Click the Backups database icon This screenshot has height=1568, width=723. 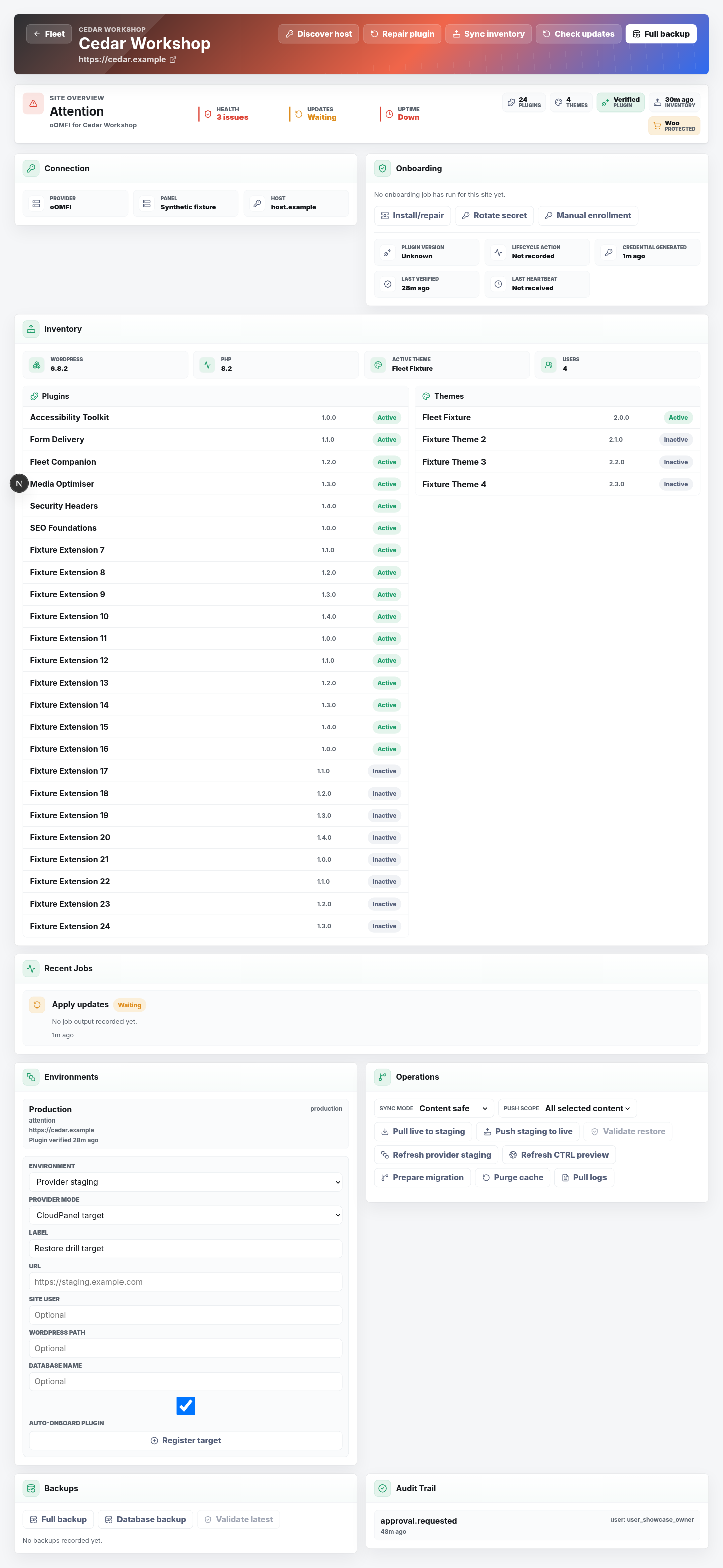31,1488
